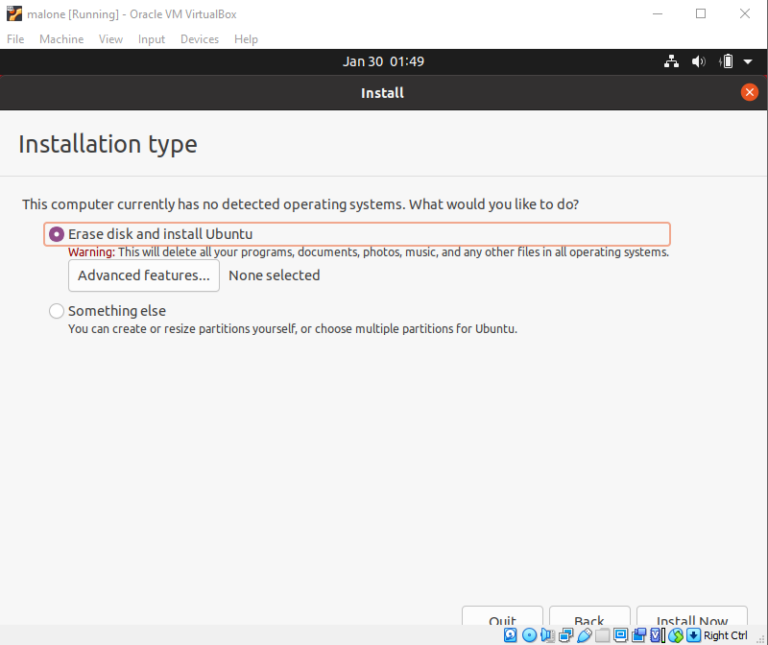Viewport: 768px width, 645px height.
Task: Click the 'Advanced features...' button
Action: (x=144, y=276)
